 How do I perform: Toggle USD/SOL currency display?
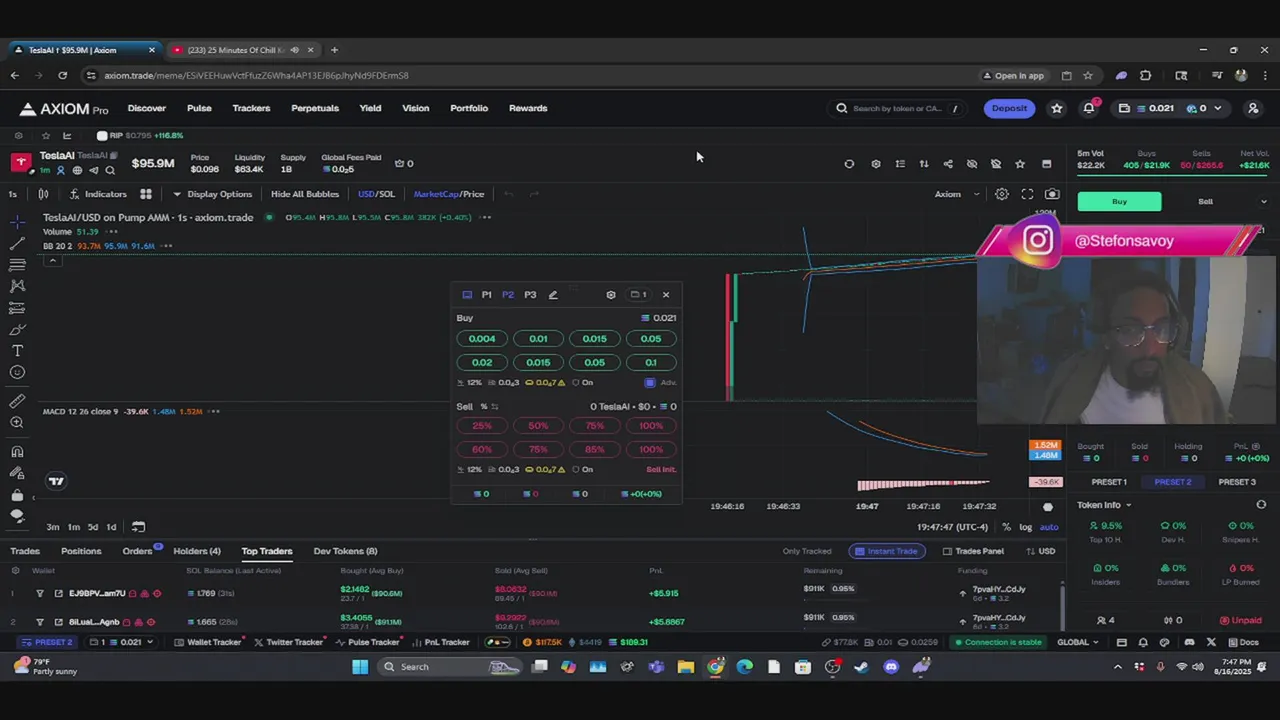[x=376, y=194]
